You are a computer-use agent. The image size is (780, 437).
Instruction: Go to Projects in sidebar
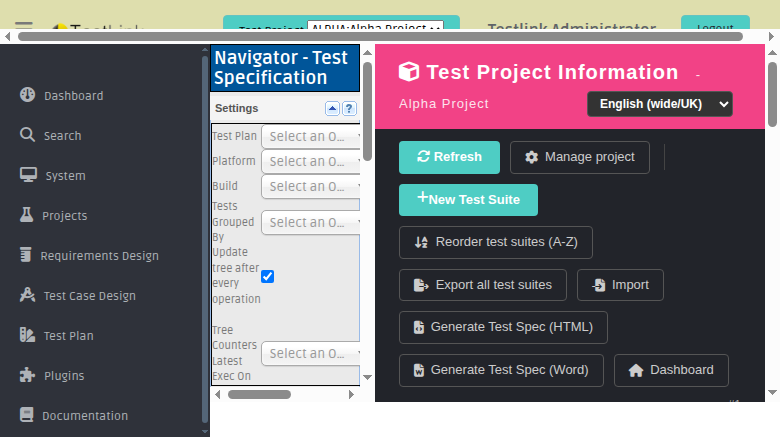(x=65, y=216)
